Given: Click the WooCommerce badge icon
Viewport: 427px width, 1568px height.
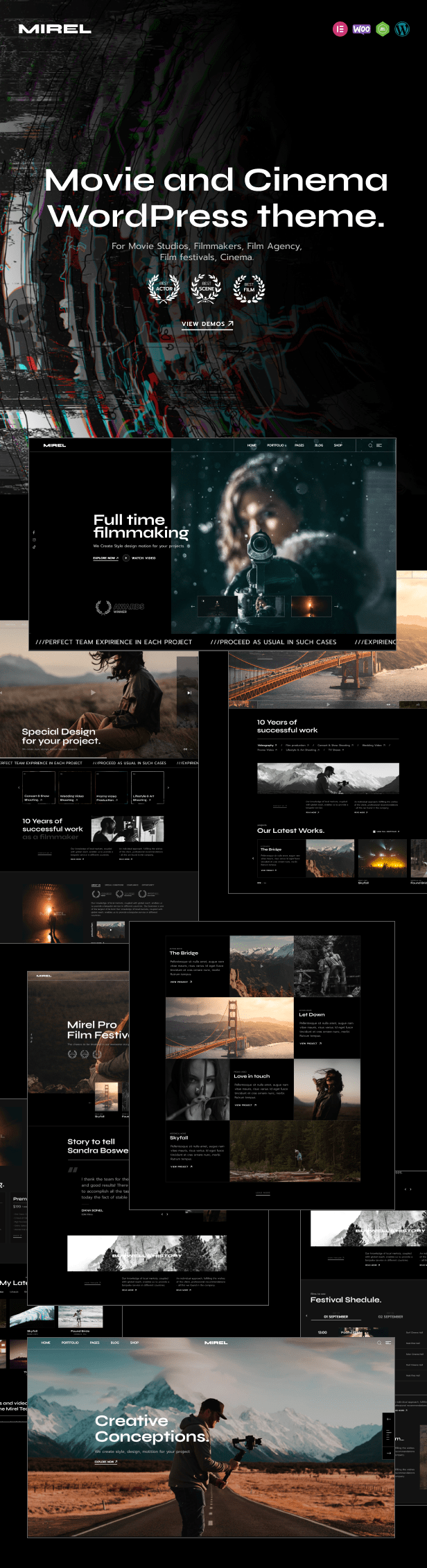Looking at the screenshot, I should pyautogui.click(x=361, y=28).
